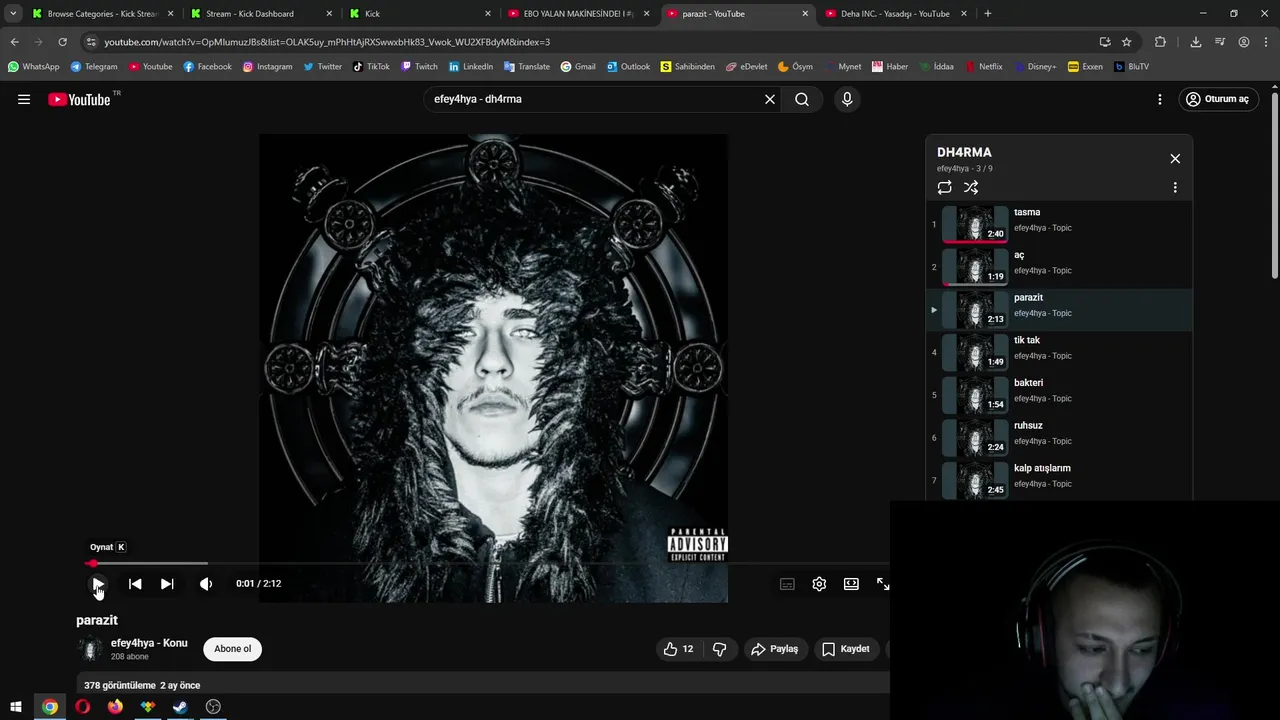Switch to Deha INC. Yasadışı tab
This screenshot has width=1280, height=720.
coord(894,14)
